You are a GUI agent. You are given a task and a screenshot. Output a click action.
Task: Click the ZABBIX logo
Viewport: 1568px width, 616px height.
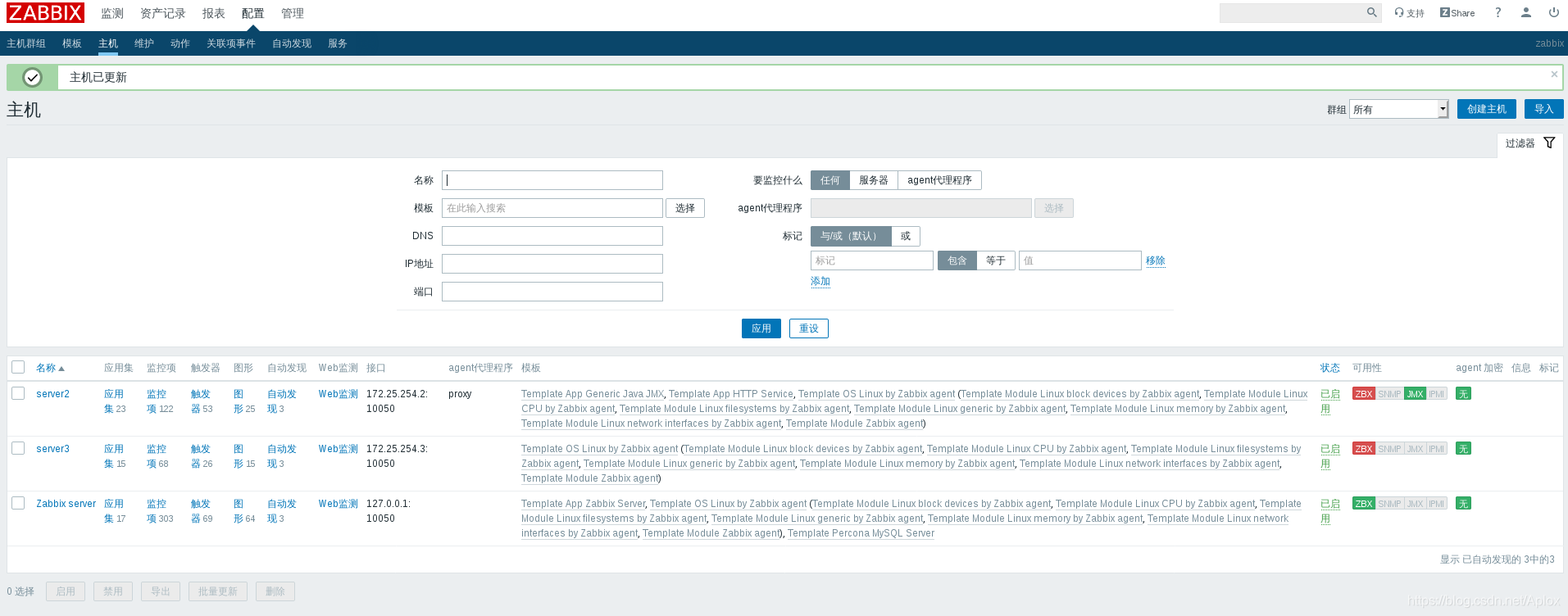coord(45,13)
